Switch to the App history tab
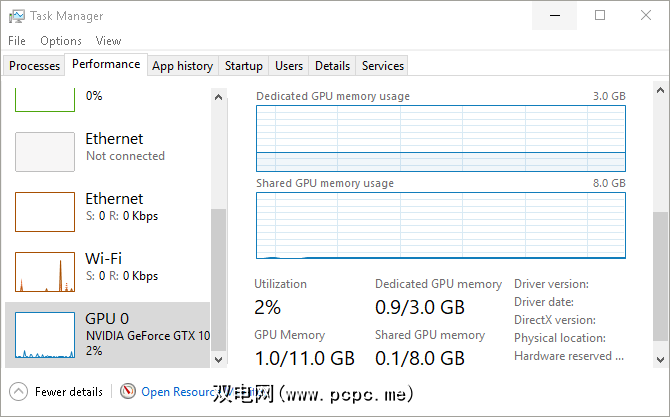The height and width of the screenshot is (417, 670). click(182, 66)
